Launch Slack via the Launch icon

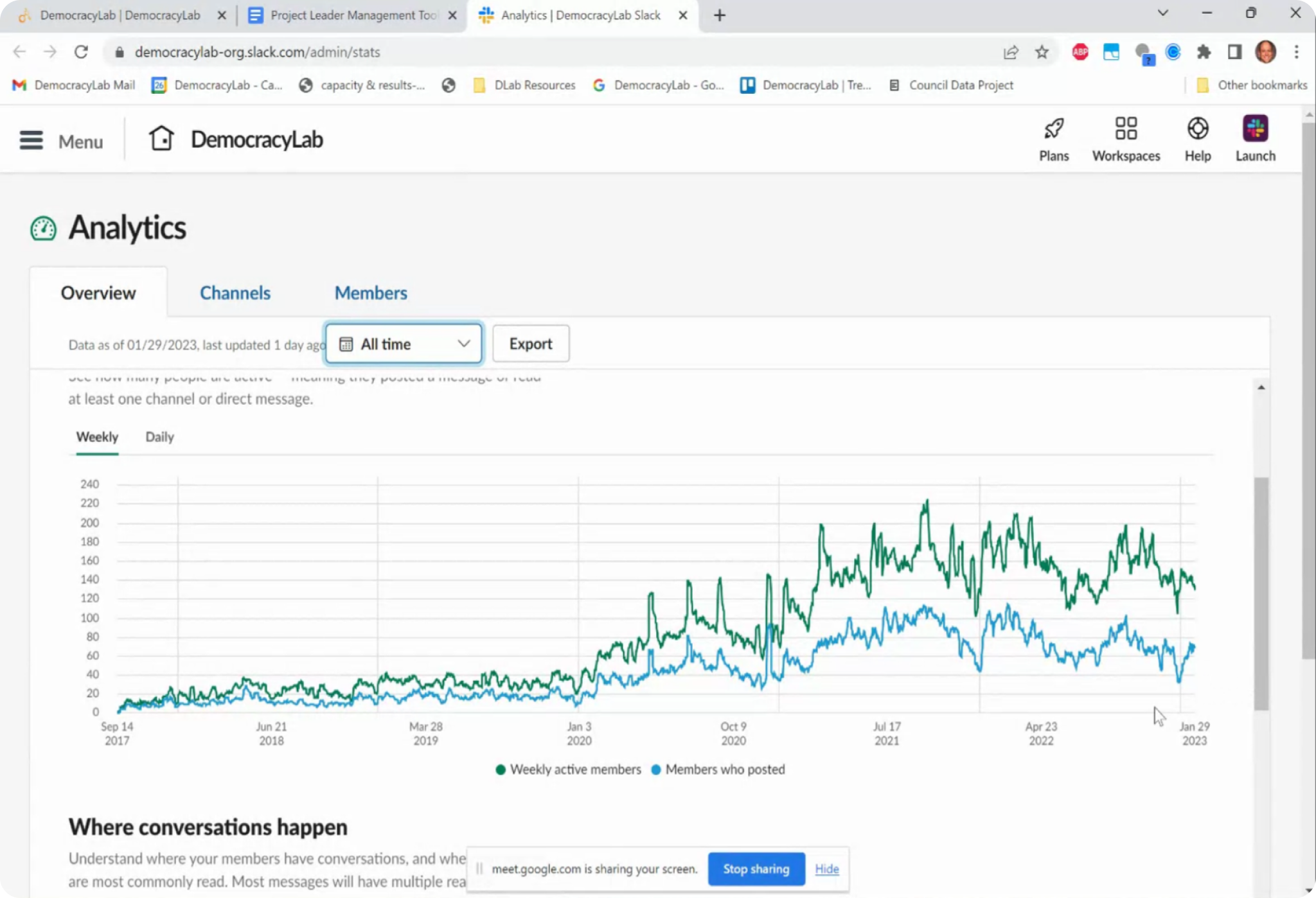coord(1255,139)
